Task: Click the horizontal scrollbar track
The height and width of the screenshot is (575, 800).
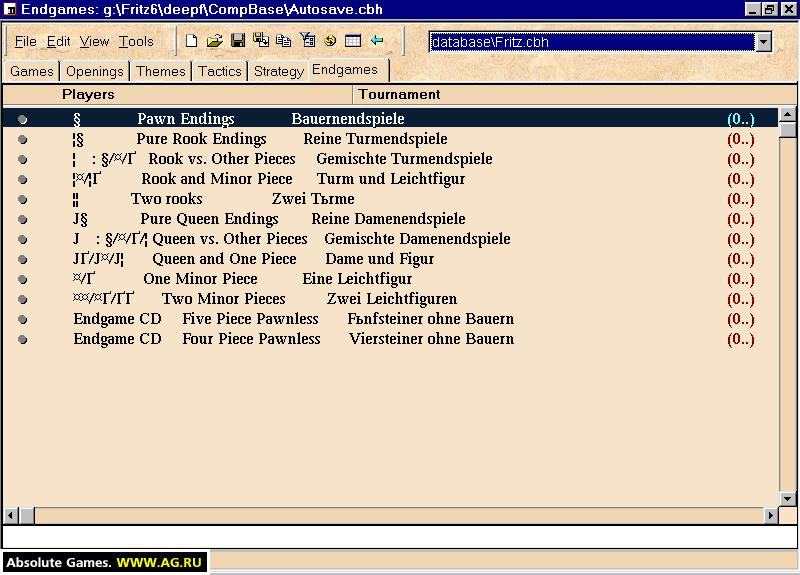Action: pos(399,515)
